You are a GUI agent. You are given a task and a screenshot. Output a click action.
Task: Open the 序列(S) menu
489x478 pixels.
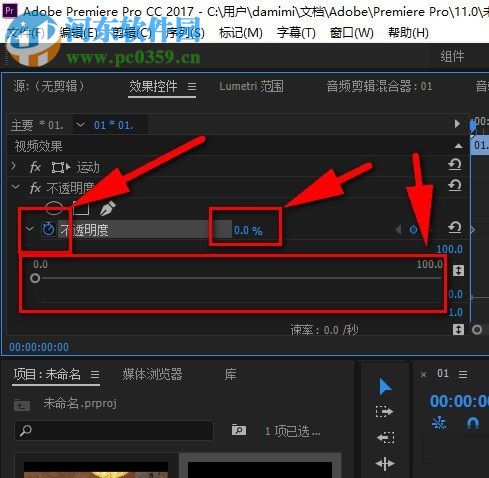pyautogui.click(x=185, y=33)
